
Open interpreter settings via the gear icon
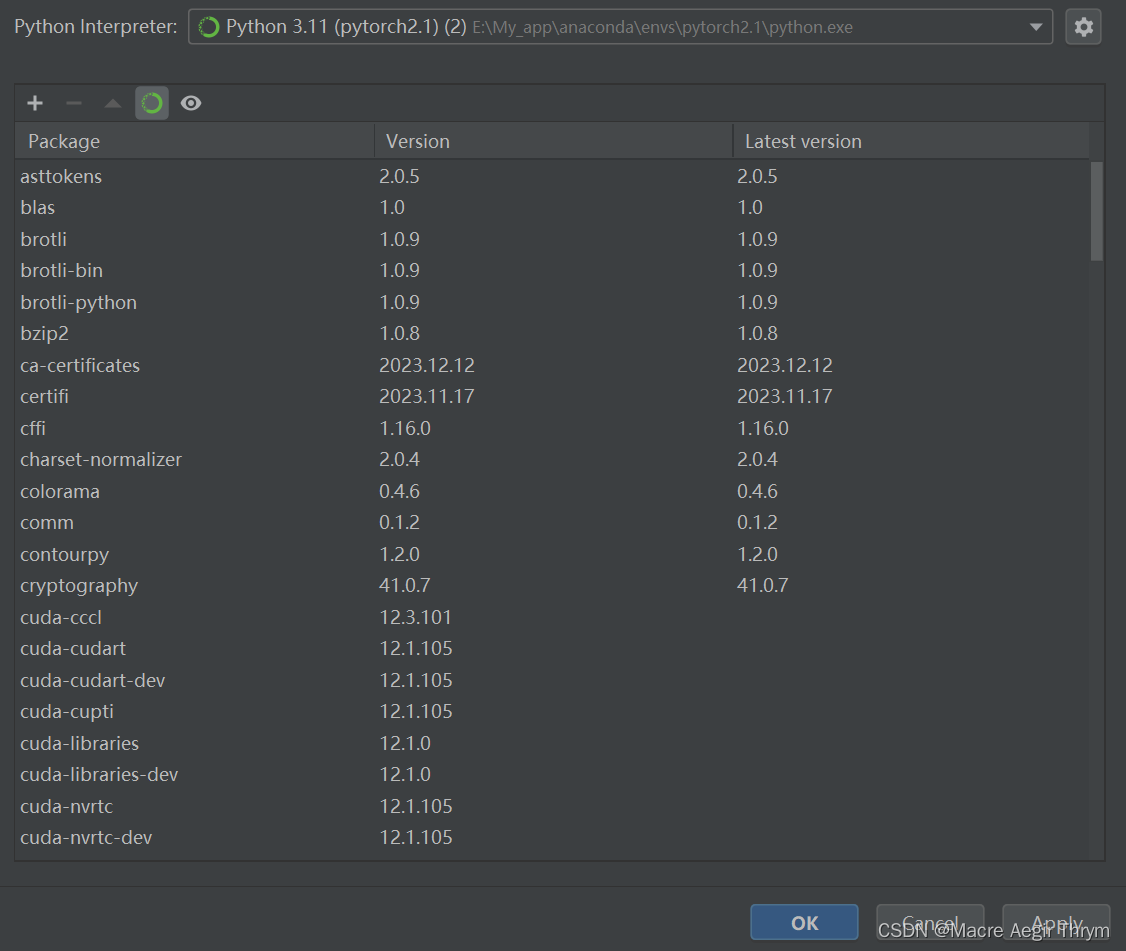point(1083,27)
